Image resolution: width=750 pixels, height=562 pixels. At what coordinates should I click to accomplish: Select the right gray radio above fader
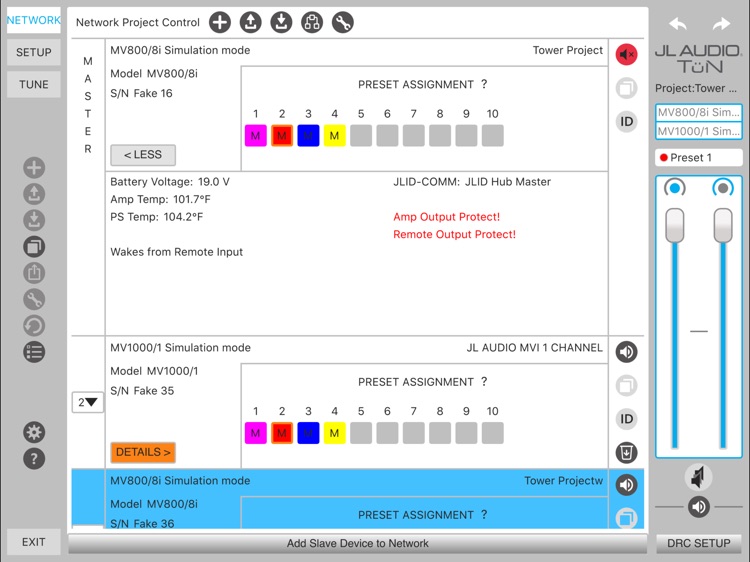[723, 188]
